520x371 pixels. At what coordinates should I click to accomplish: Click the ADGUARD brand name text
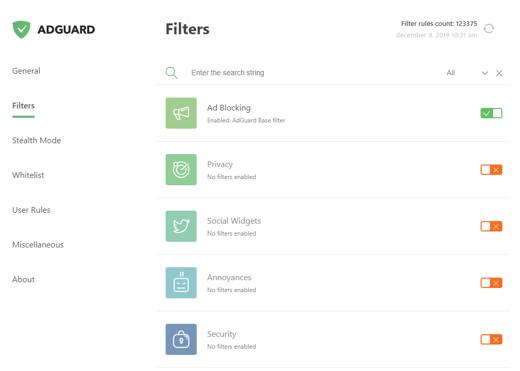66,30
